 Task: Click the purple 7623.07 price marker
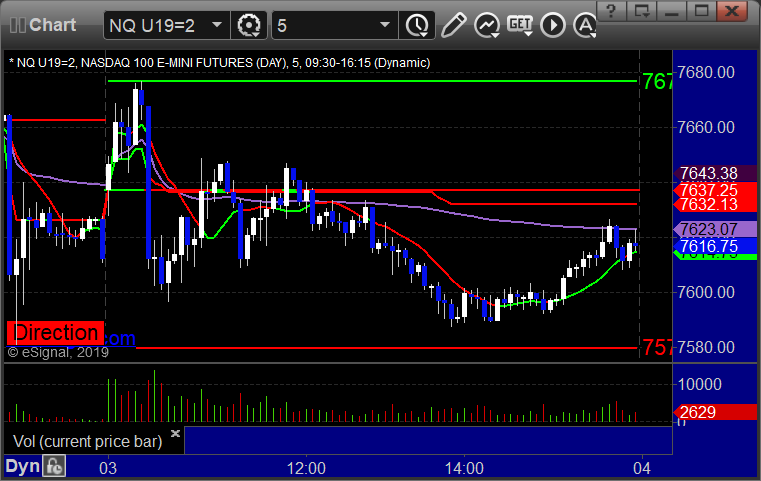coord(715,229)
